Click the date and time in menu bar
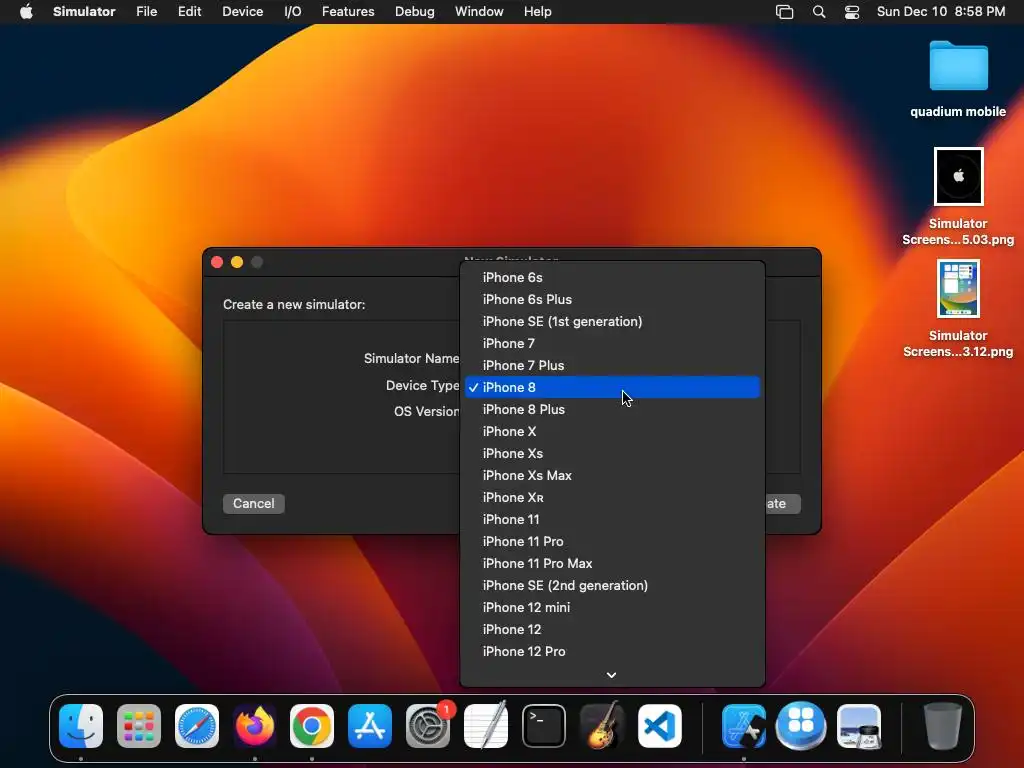This screenshot has height=768, width=1024. pos(940,11)
